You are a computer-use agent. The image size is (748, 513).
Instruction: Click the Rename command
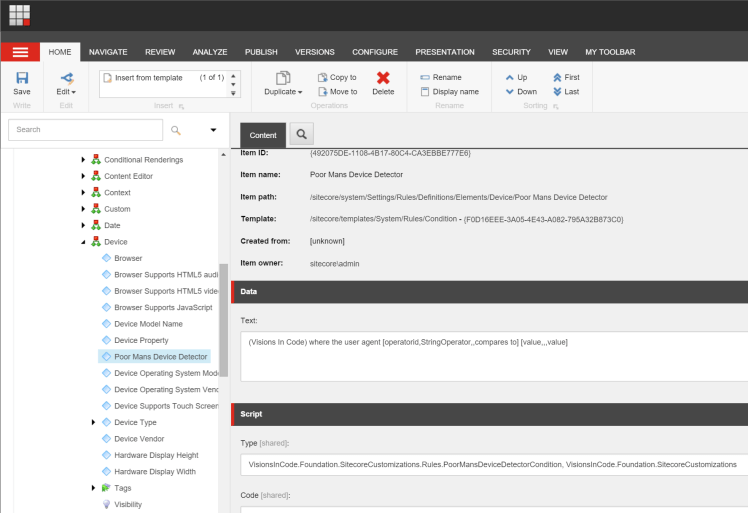pos(440,77)
